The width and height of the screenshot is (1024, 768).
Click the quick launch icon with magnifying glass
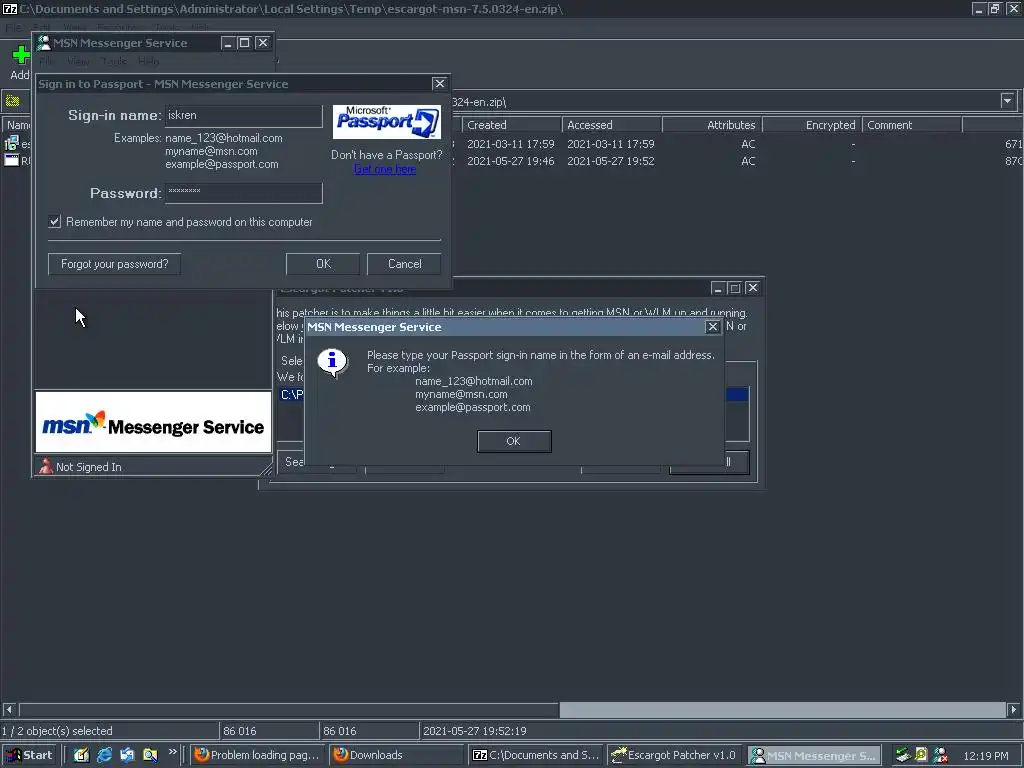(x=150, y=755)
